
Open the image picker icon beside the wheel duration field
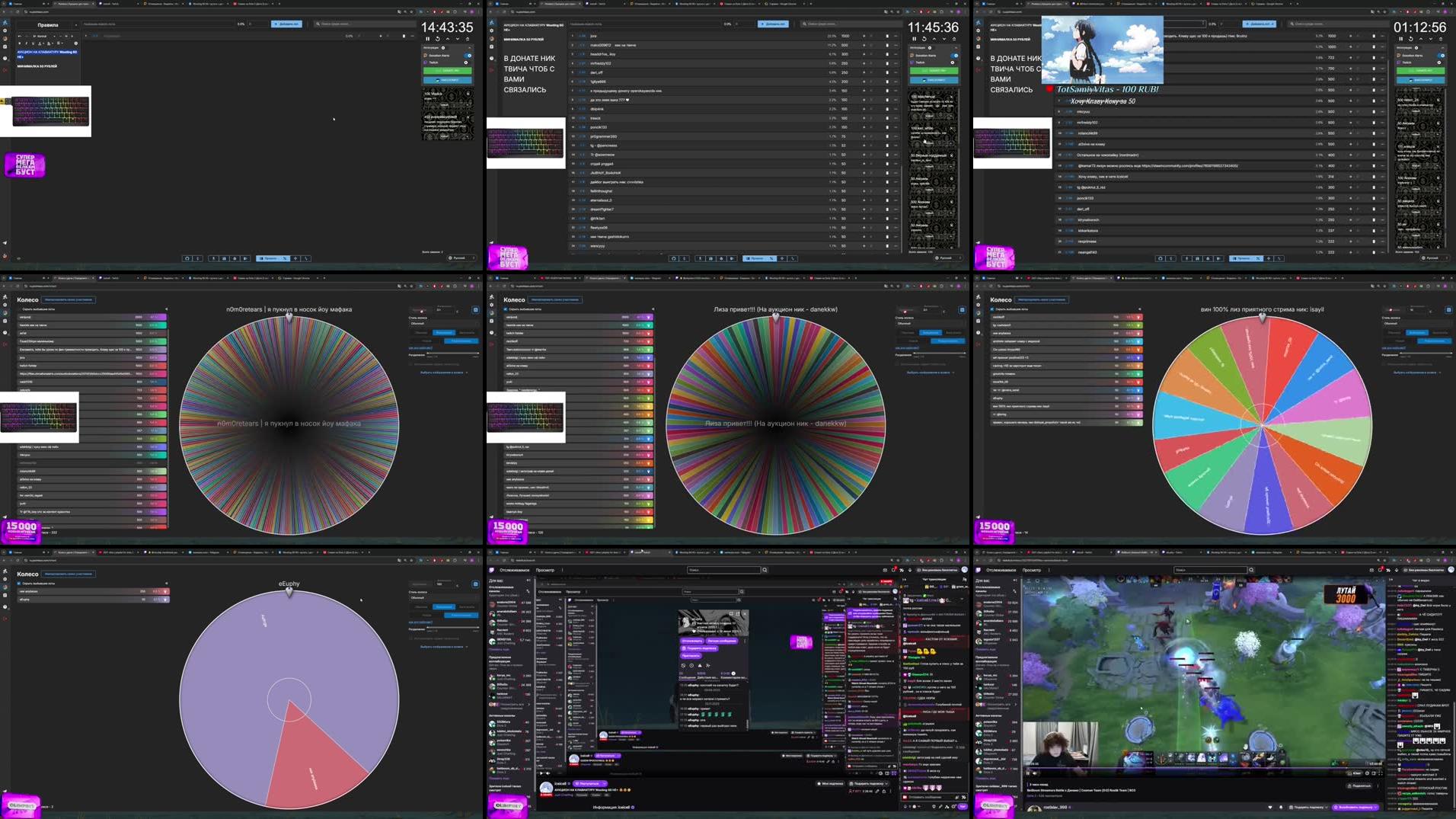[x=476, y=311]
